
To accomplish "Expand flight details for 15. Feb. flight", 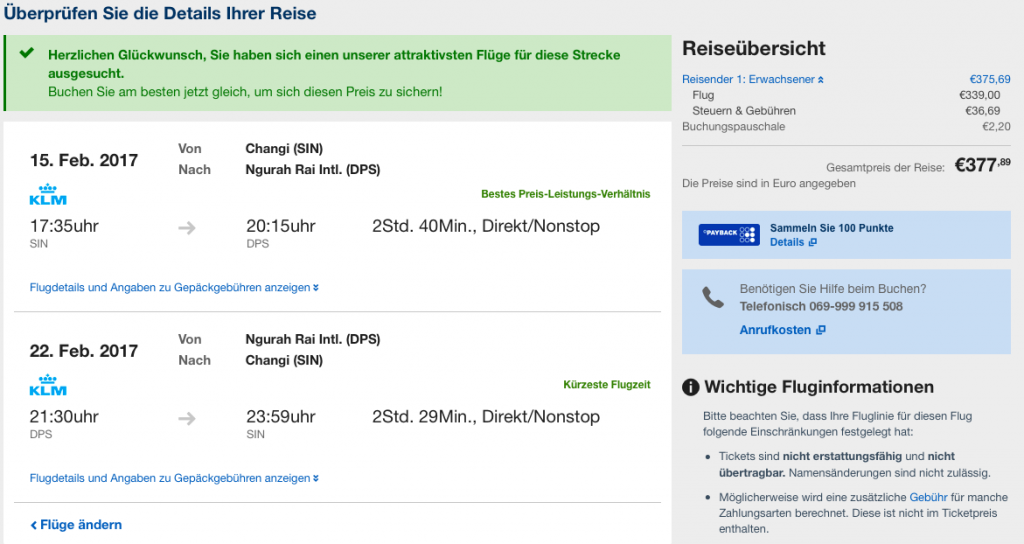I will click(174, 288).
